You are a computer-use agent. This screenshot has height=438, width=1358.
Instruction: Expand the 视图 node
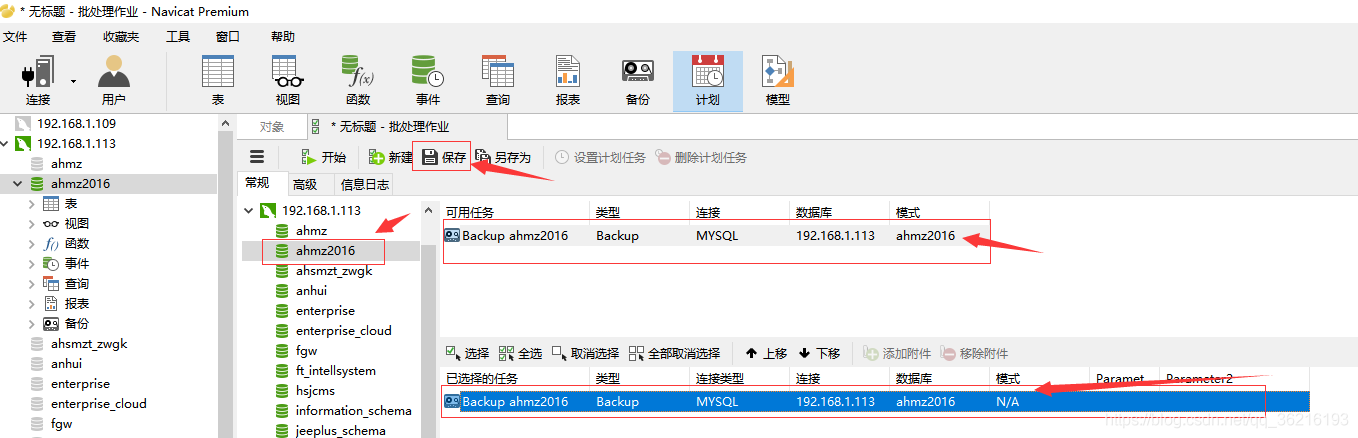(x=32, y=223)
